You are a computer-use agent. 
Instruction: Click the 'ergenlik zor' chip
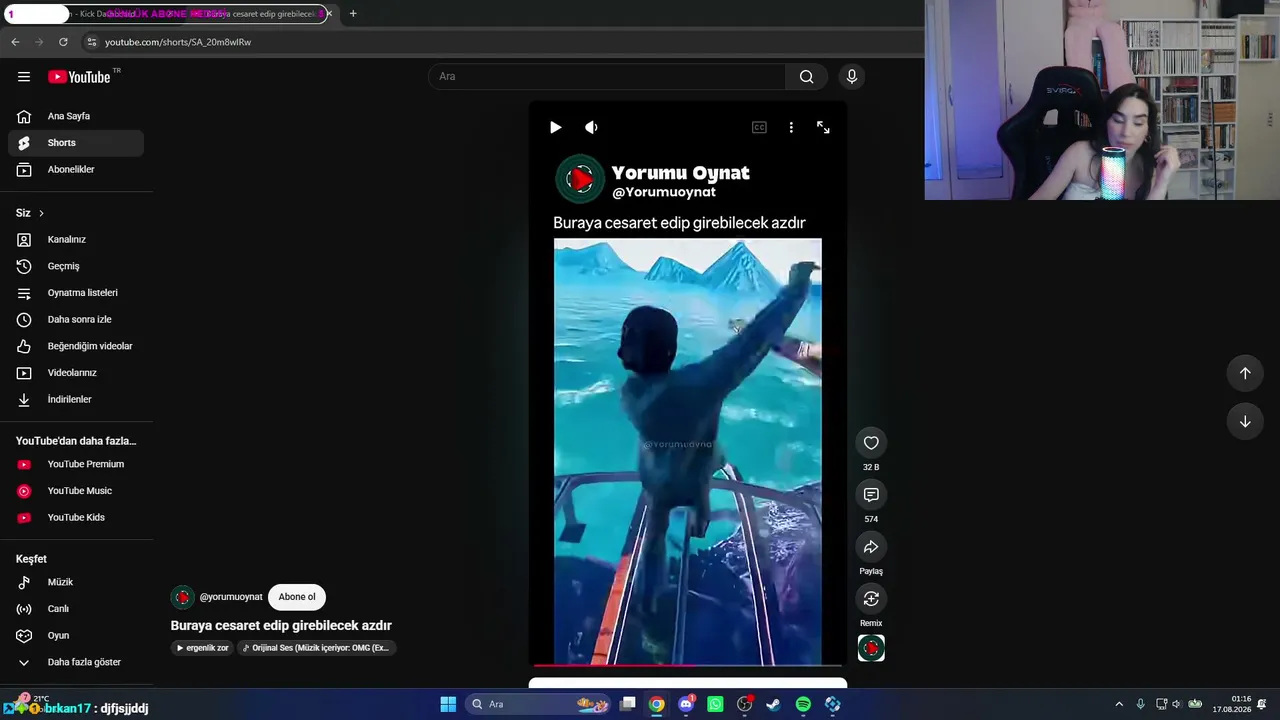click(203, 648)
